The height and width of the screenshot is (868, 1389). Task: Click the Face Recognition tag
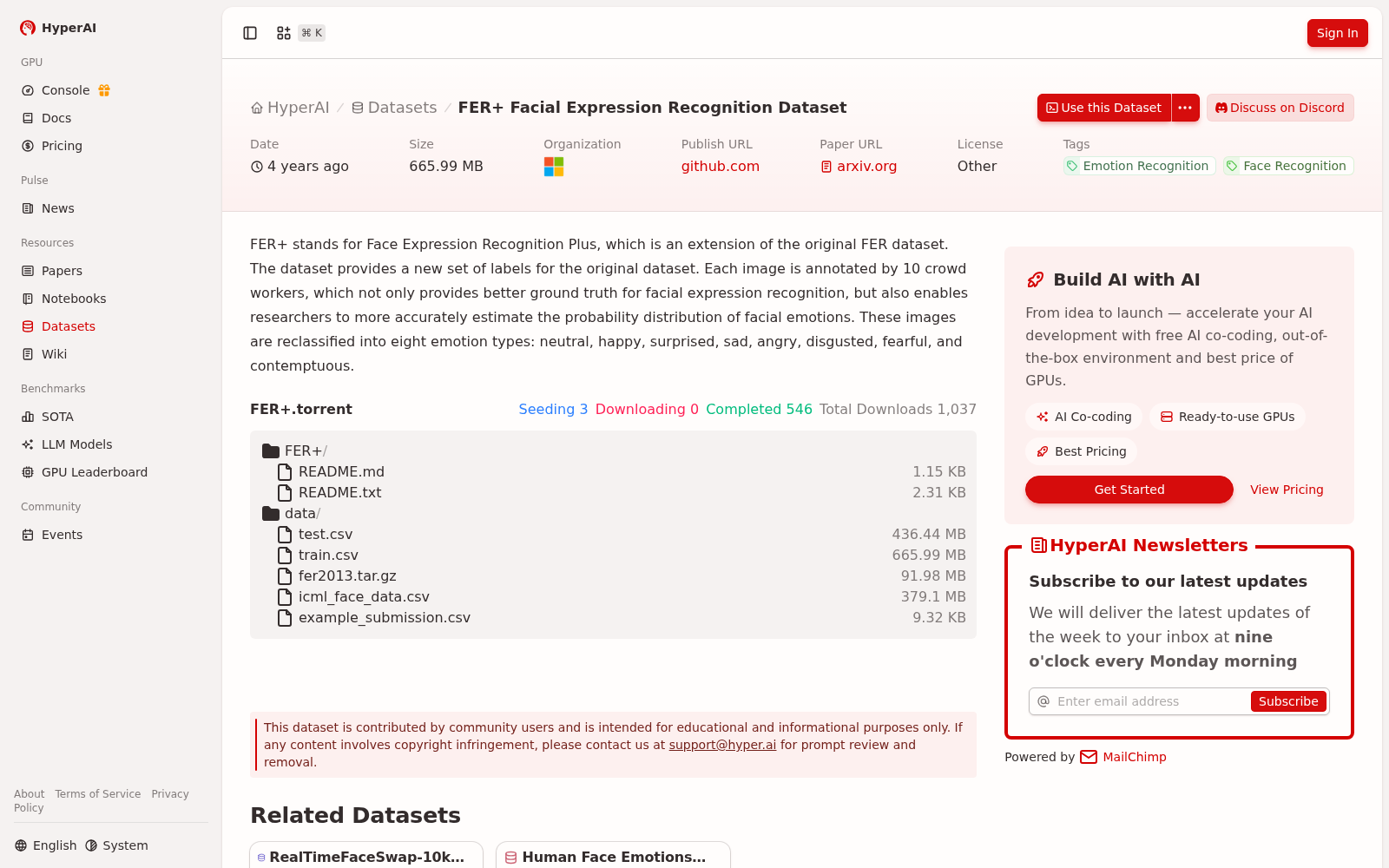(1288, 166)
